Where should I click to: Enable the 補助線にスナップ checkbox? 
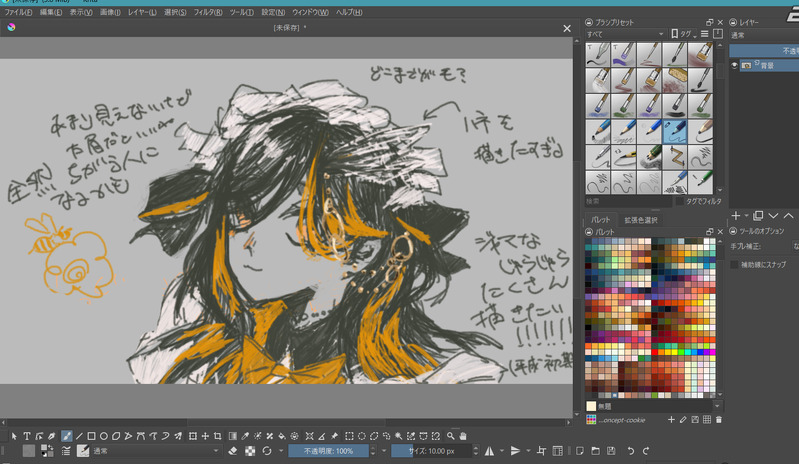tap(734, 264)
